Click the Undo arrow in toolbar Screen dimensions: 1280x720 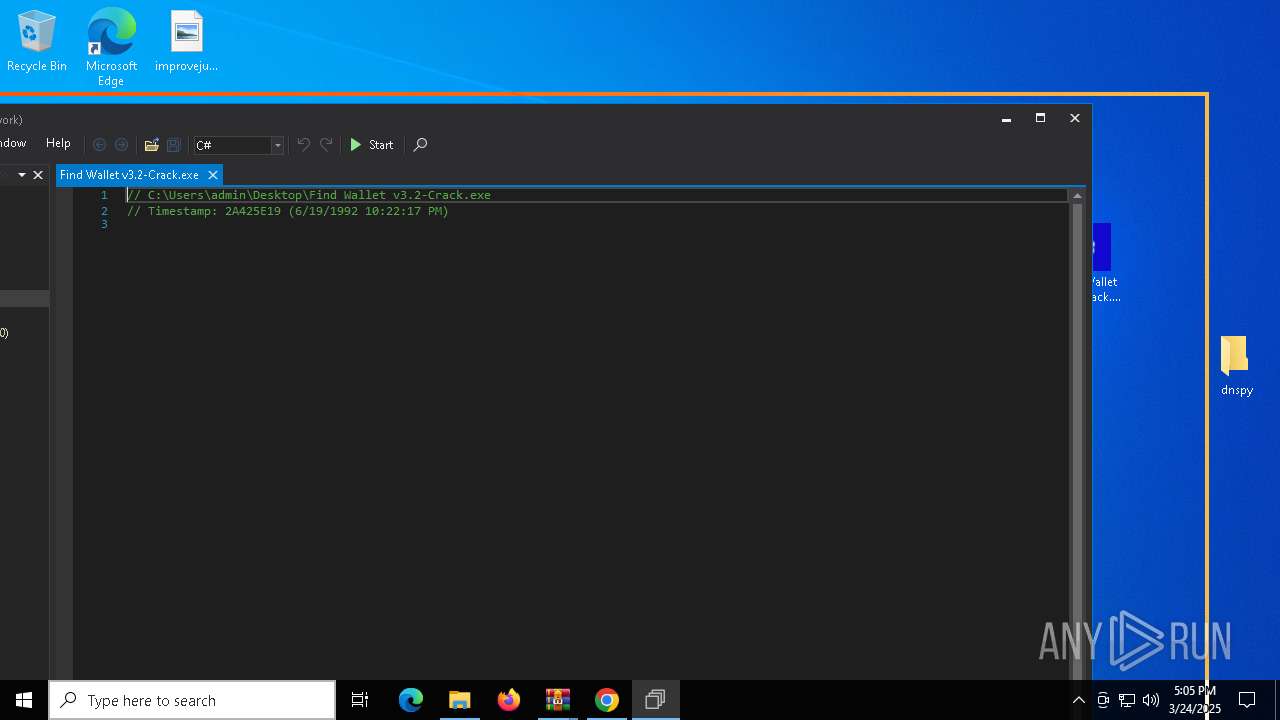304,145
